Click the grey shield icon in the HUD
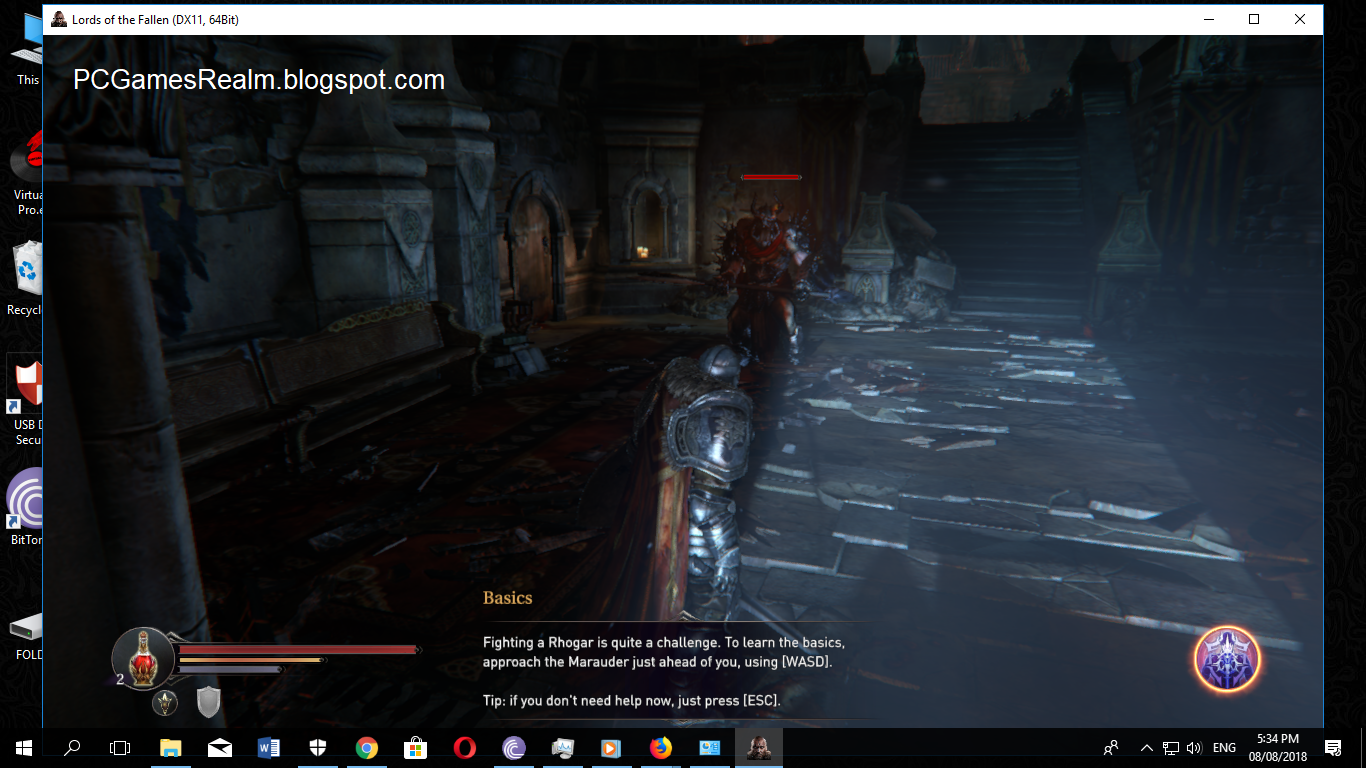Viewport: 1366px width, 768px height. [208, 702]
